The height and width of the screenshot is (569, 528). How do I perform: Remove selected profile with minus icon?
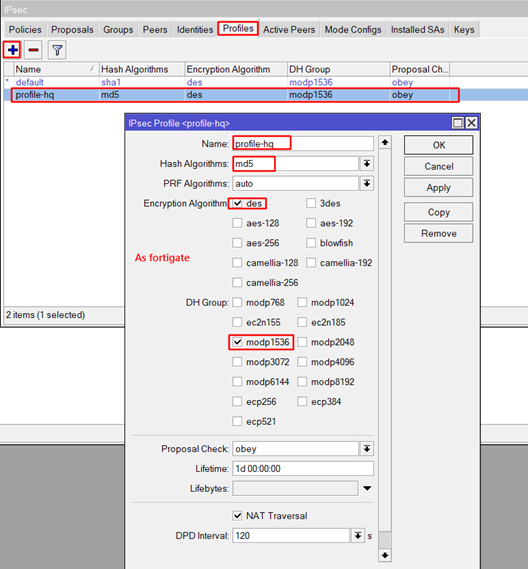tap(33, 50)
